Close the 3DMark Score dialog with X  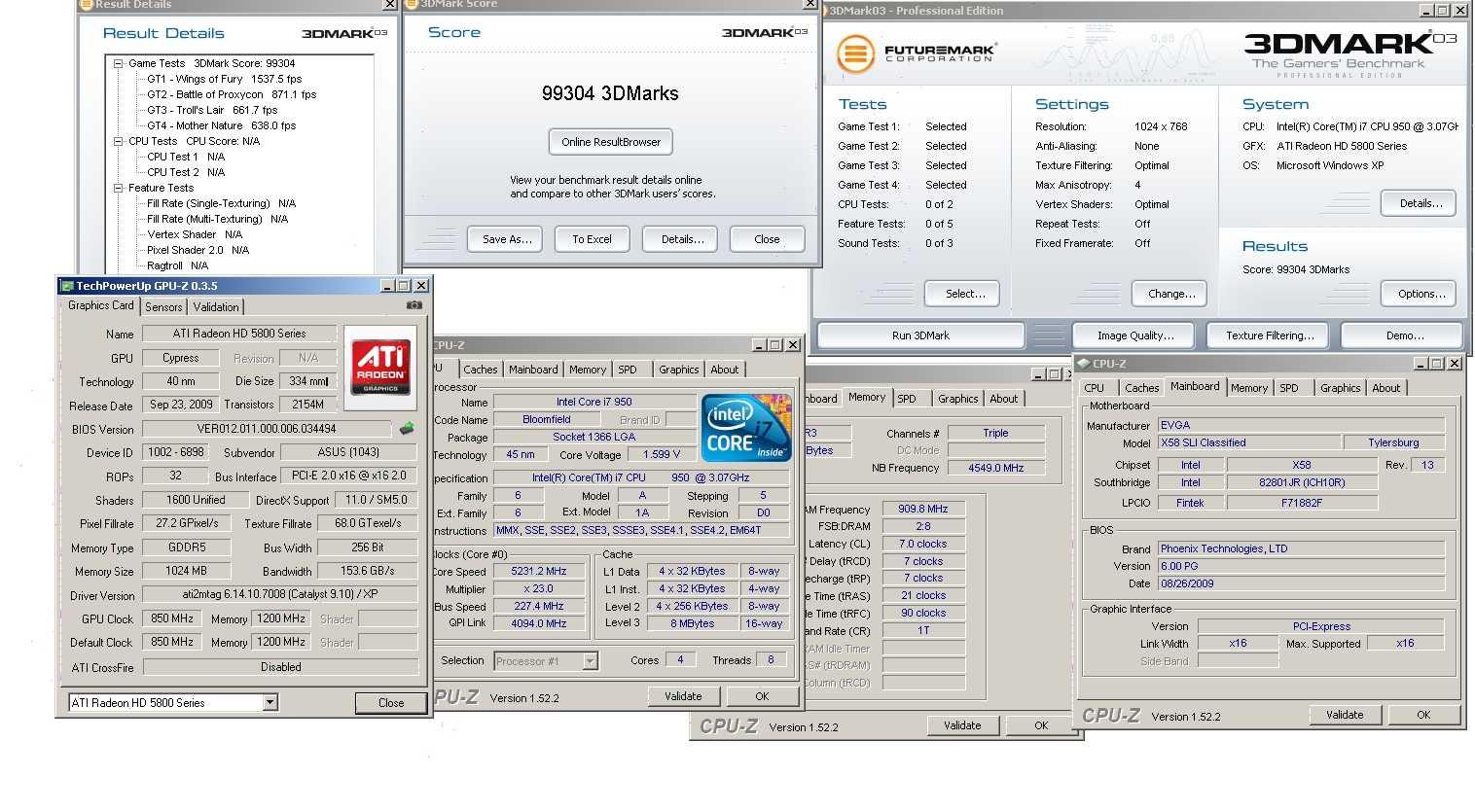click(808, 4)
